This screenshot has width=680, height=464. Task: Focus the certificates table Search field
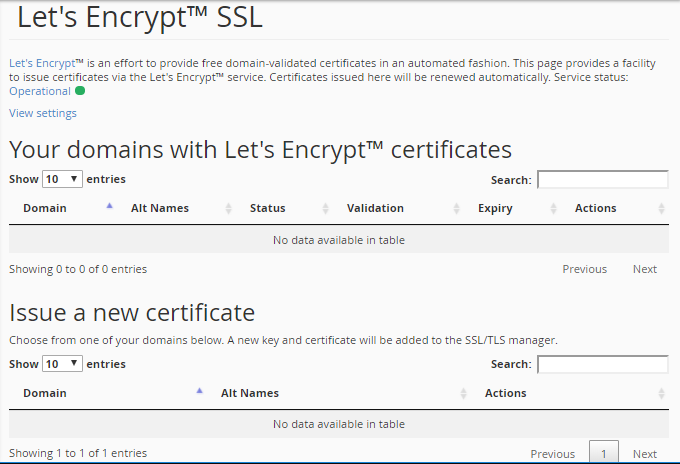pyautogui.click(x=602, y=180)
